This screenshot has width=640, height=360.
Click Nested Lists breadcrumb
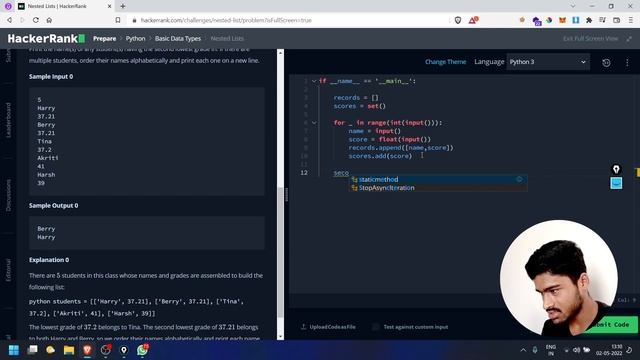pos(227,39)
